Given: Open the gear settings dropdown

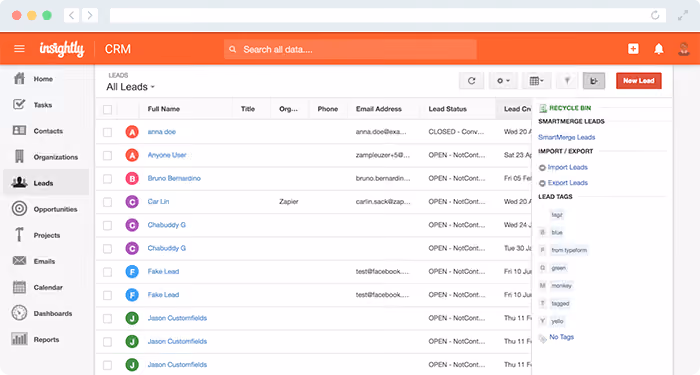Looking at the screenshot, I should [x=503, y=81].
